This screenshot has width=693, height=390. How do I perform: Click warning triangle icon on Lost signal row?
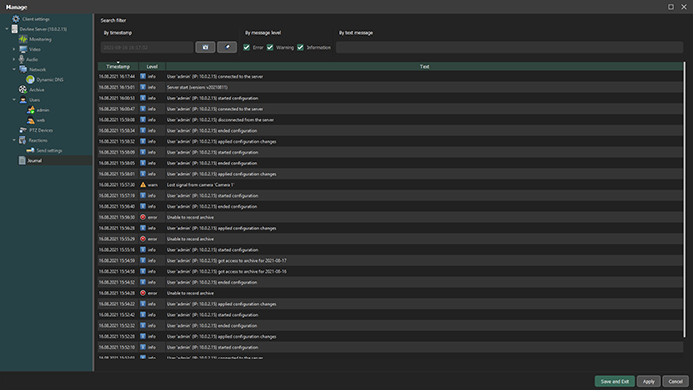pos(143,185)
